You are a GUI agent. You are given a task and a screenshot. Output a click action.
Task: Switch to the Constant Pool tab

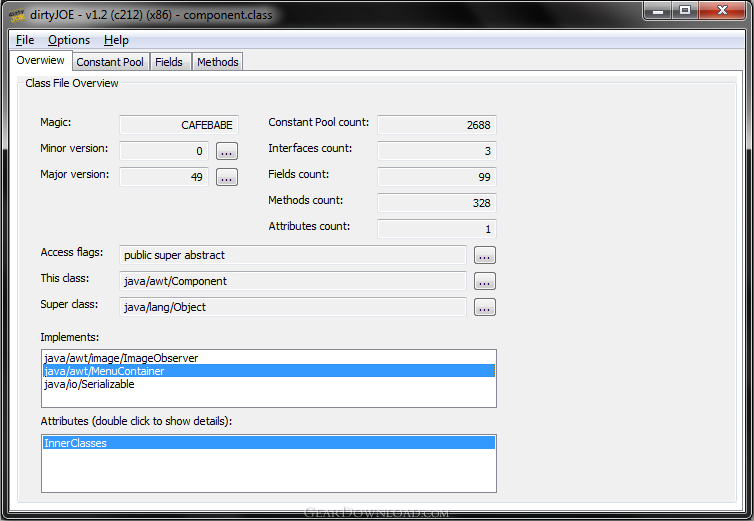(x=110, y=62)
